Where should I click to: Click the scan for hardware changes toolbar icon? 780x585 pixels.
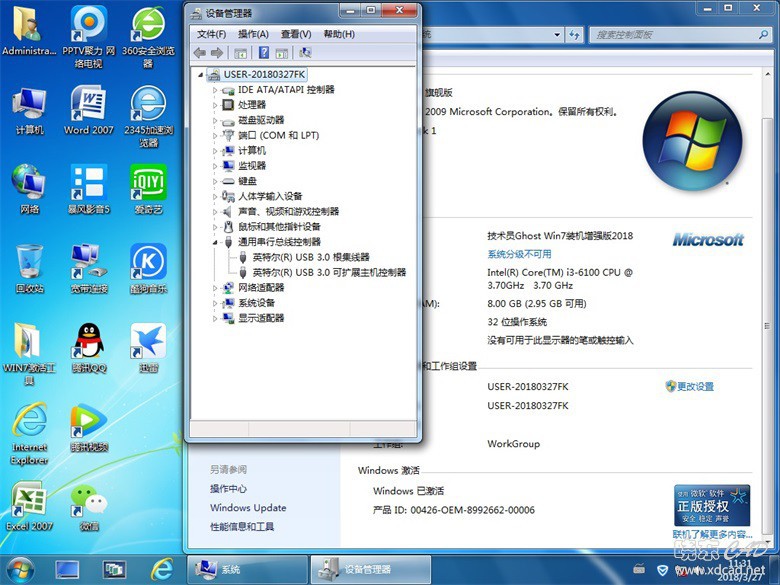coord(305,53)
